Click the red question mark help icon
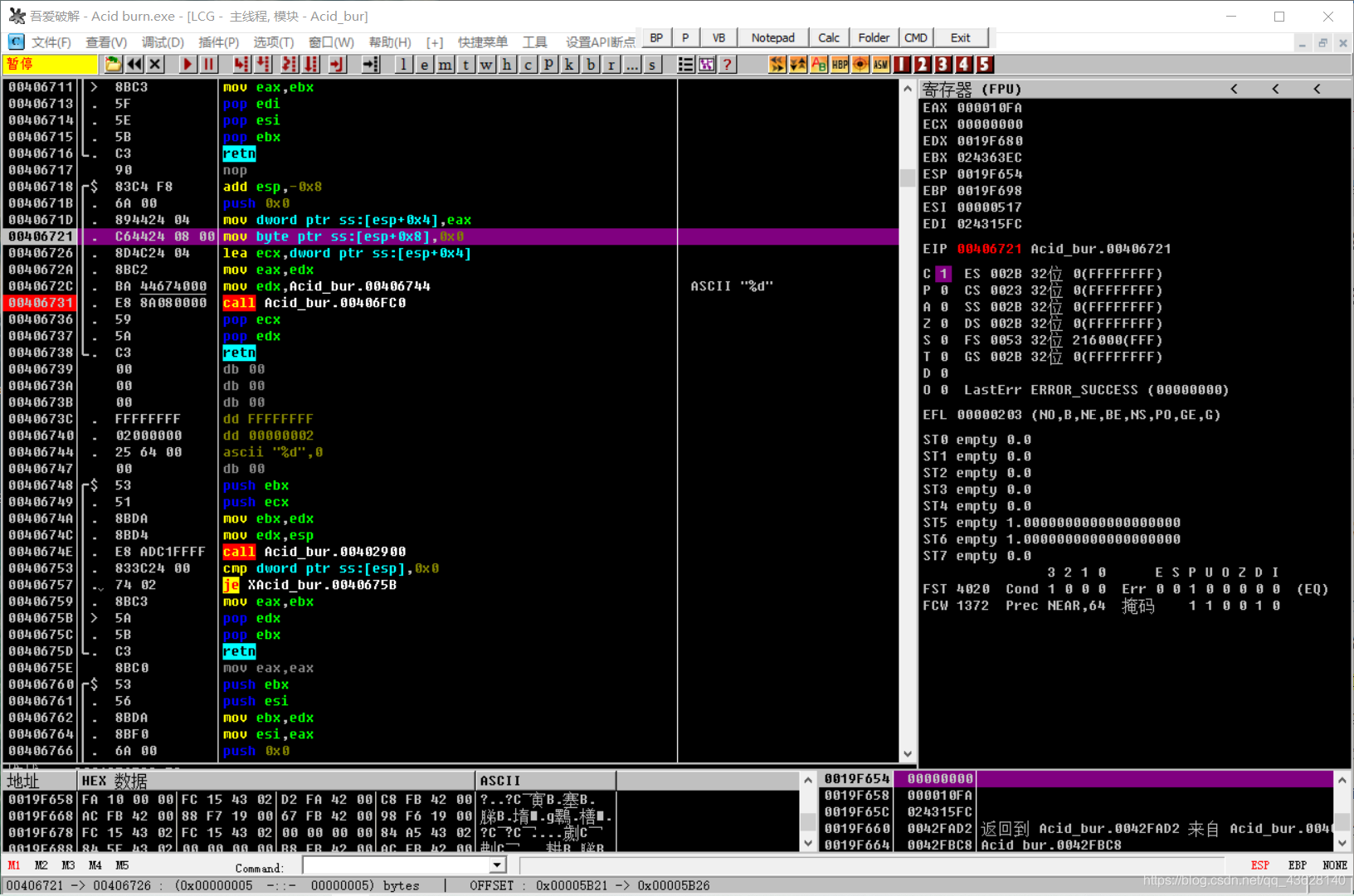1354x896 pixels. [727, 65]
